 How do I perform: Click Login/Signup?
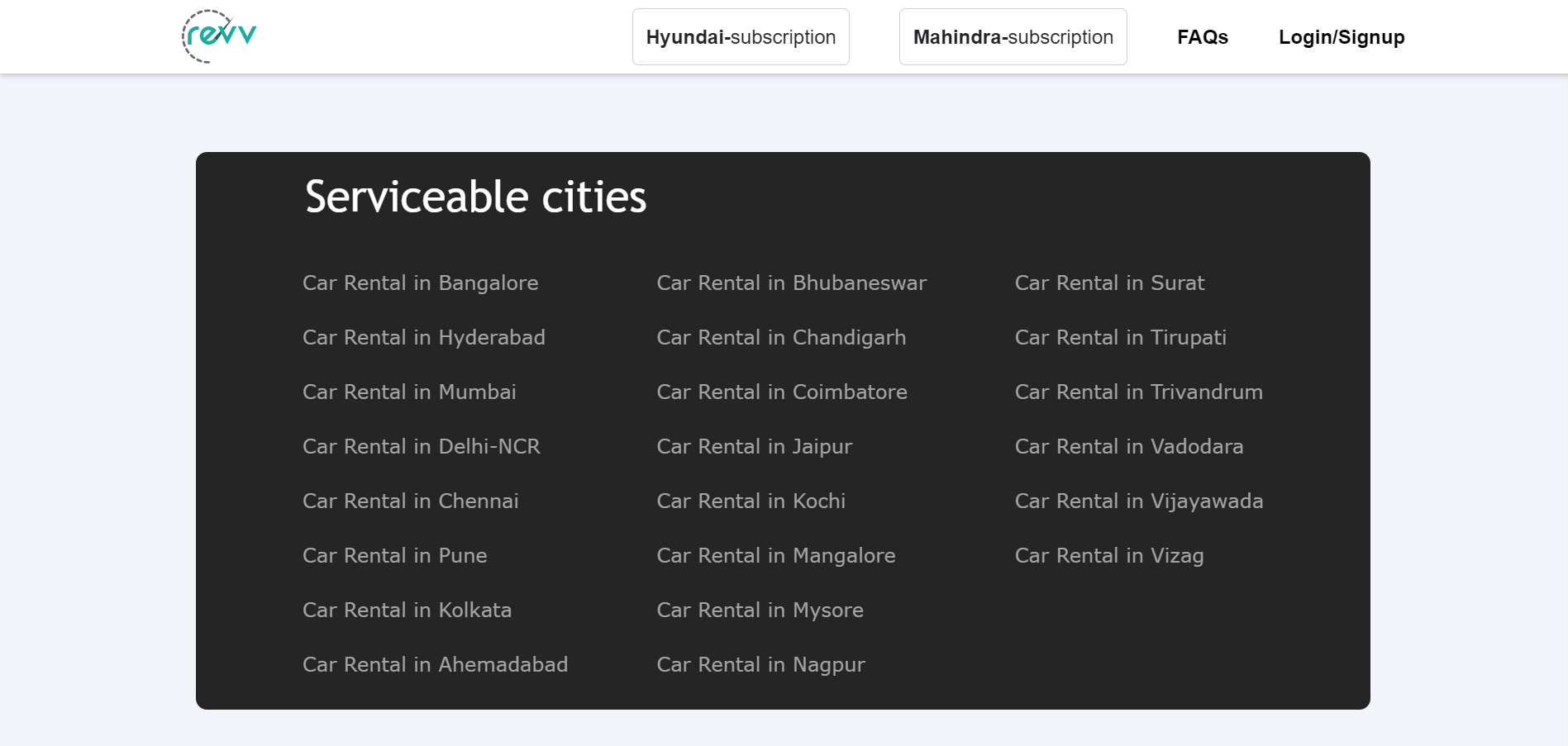(x=1341, y=36)
